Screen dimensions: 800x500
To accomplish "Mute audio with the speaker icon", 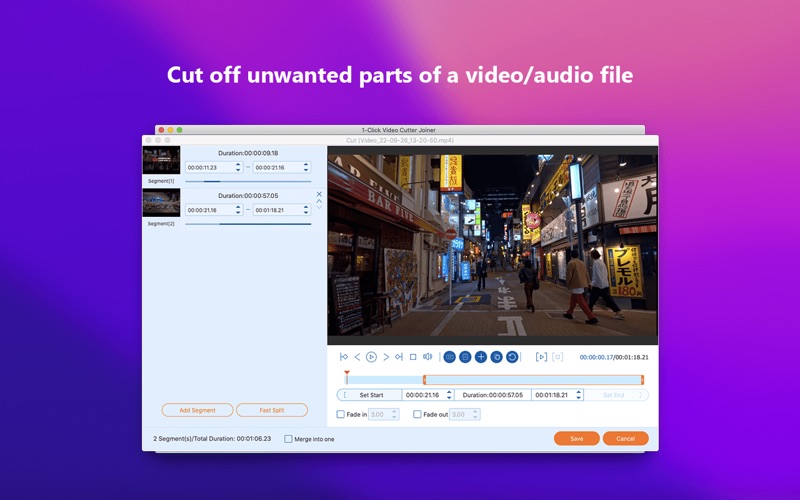I will 427,357.
